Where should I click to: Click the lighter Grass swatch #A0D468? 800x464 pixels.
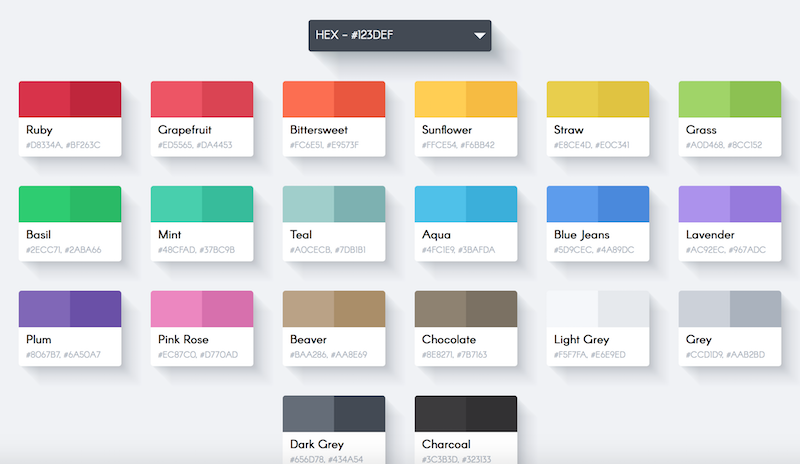(x=704, y=99)
